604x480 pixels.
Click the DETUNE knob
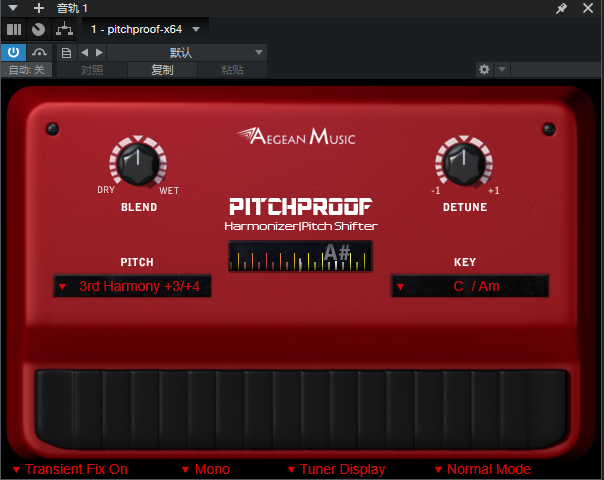[x=463, y=163]
